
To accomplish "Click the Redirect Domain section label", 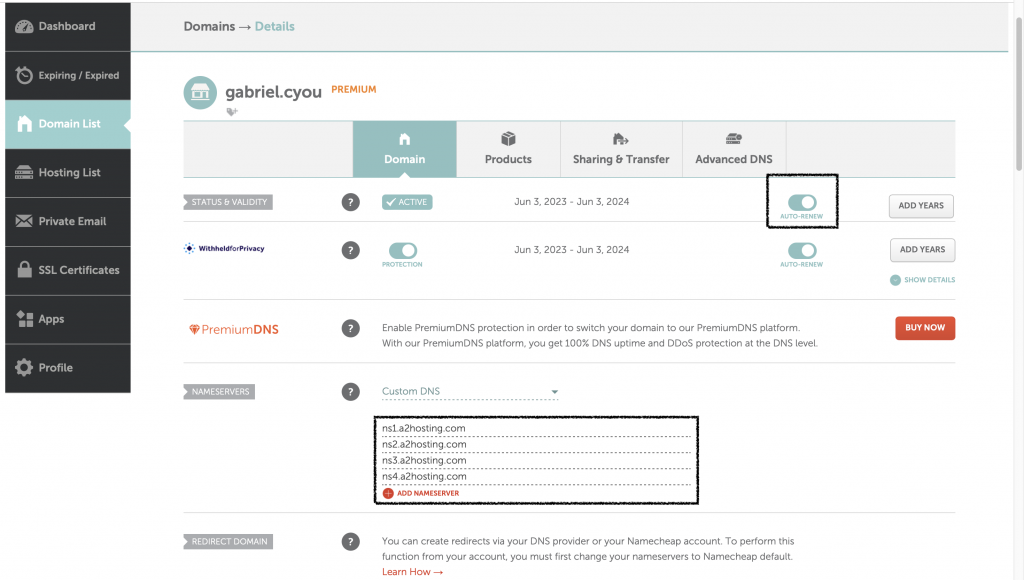I will pos(228,541).
